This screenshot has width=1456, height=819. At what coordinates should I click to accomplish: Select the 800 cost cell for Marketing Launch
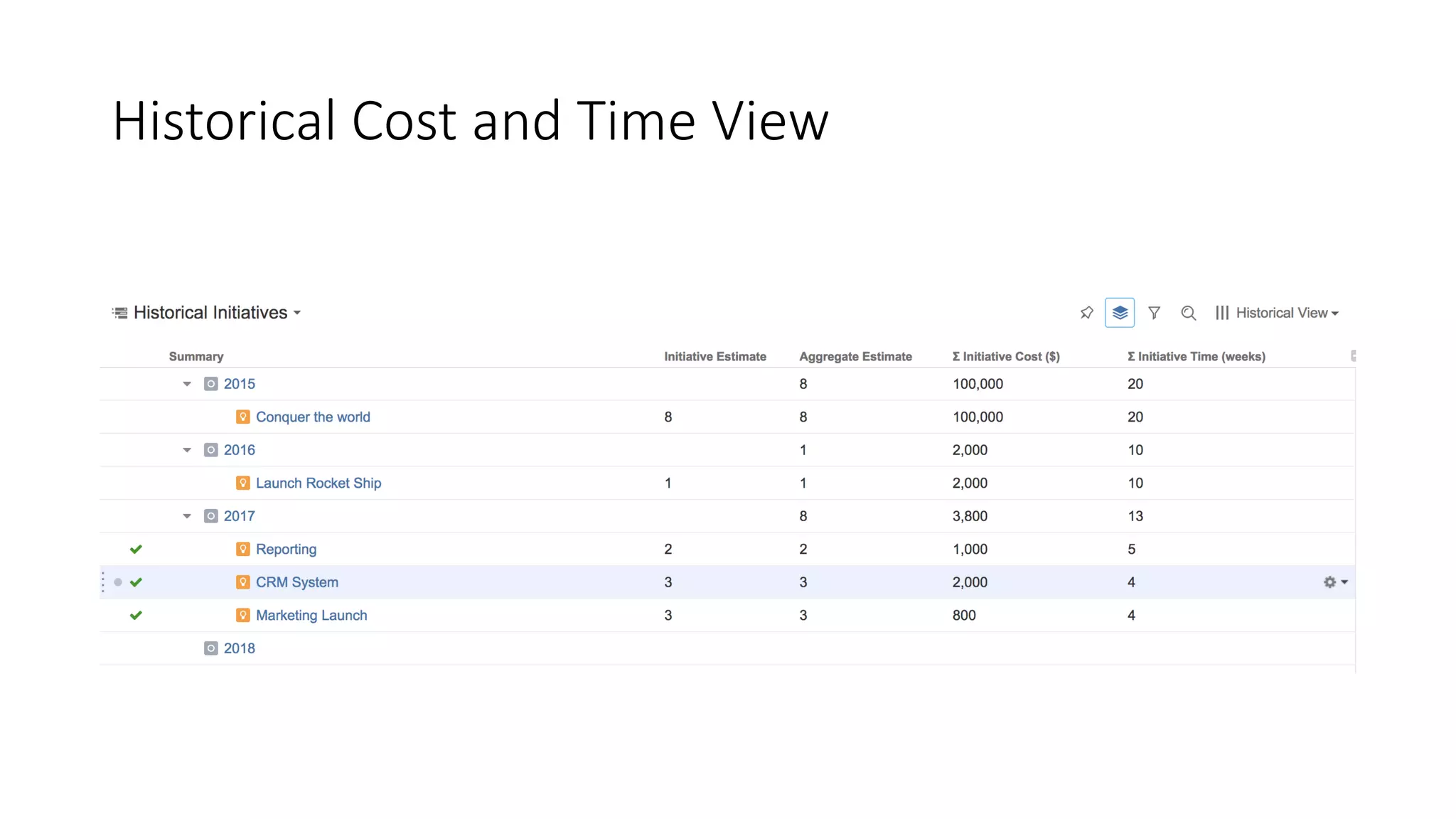pyautogui.click(x=964, y=616)
